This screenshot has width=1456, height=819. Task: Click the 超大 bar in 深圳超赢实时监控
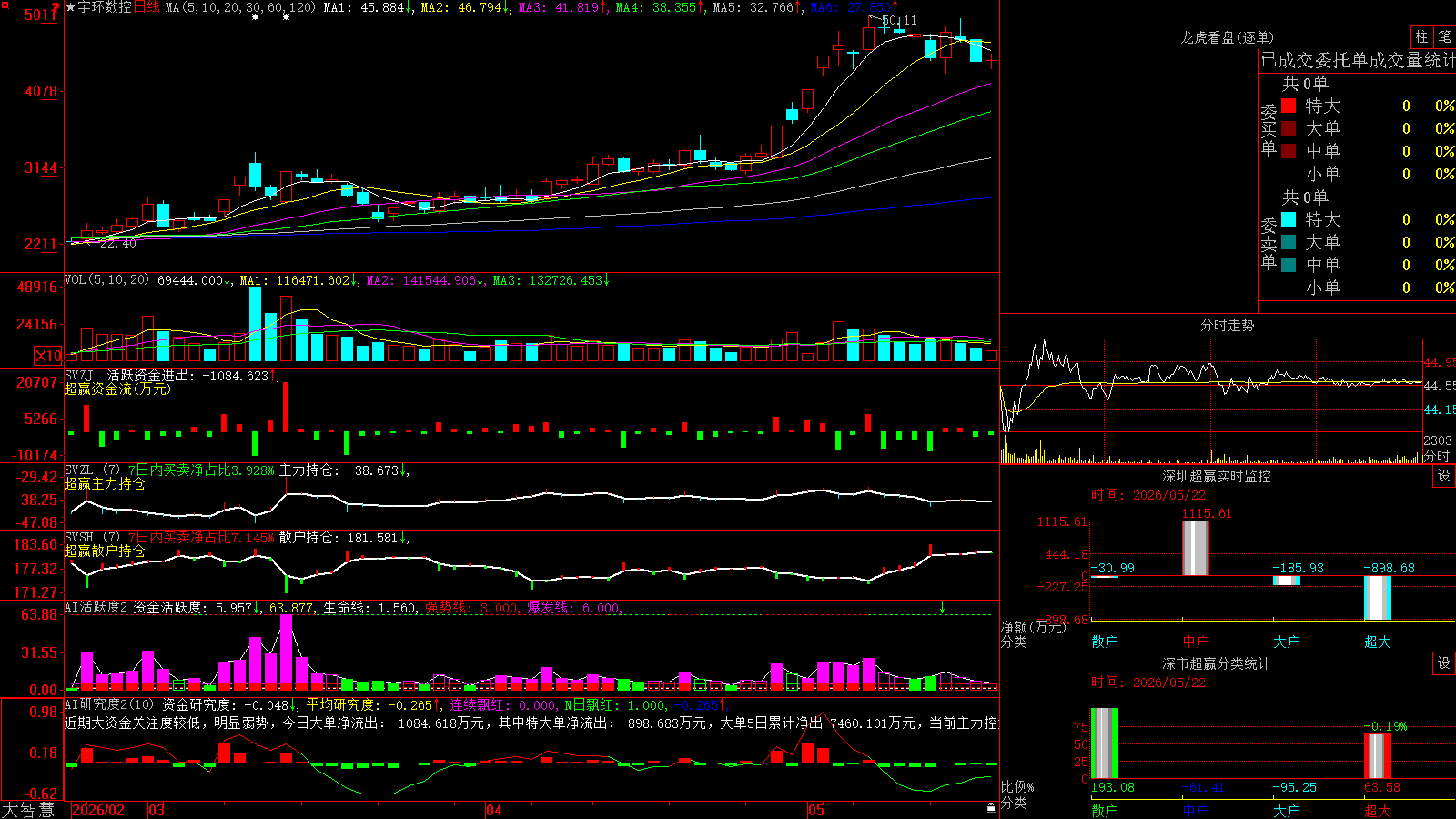tap(1378, 598)
